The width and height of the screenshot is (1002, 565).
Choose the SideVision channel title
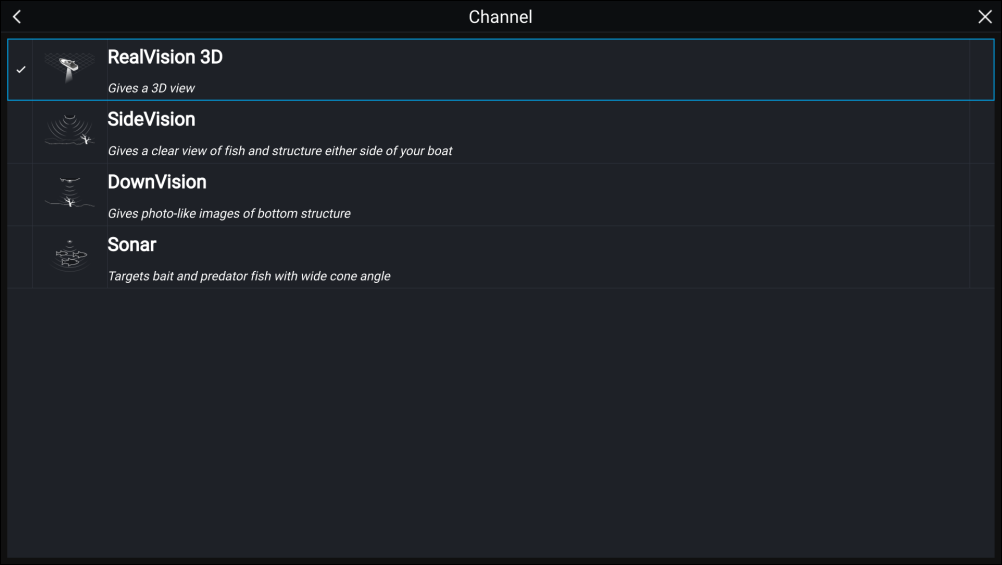pyautogui.click(x=151, y=120)
